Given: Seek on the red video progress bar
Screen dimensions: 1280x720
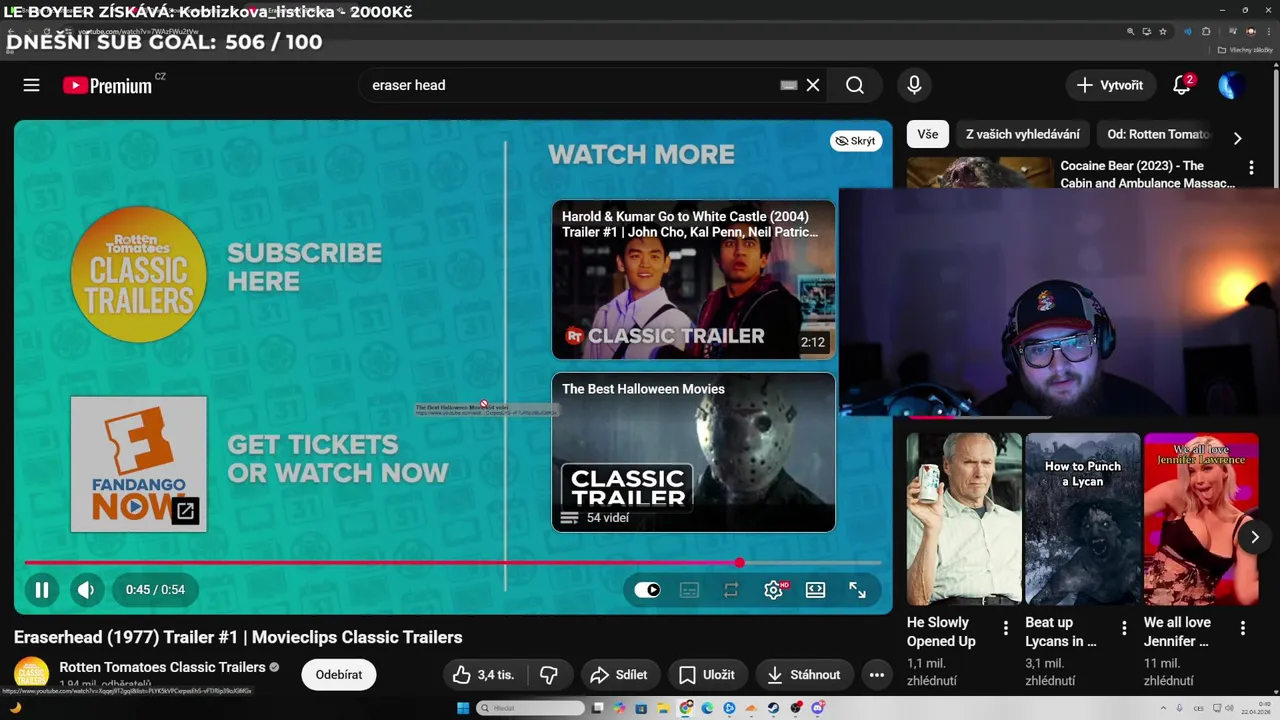Looking at the screenshot, I should [x=453, y=563].
